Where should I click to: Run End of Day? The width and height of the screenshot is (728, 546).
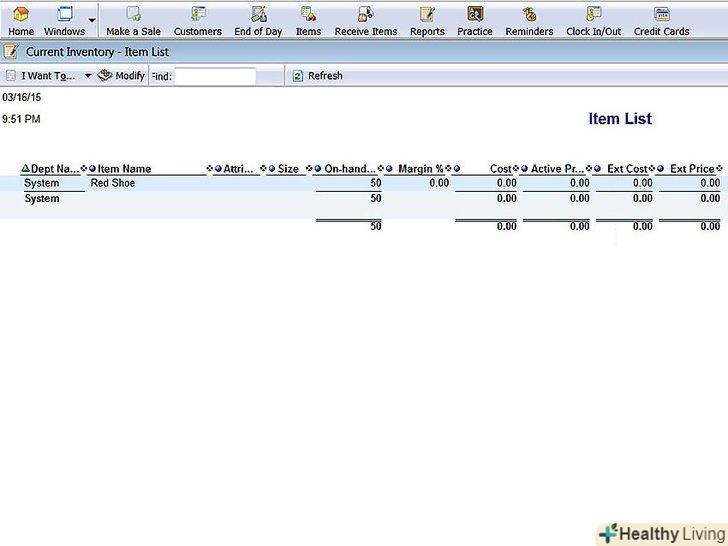[258, 20]
